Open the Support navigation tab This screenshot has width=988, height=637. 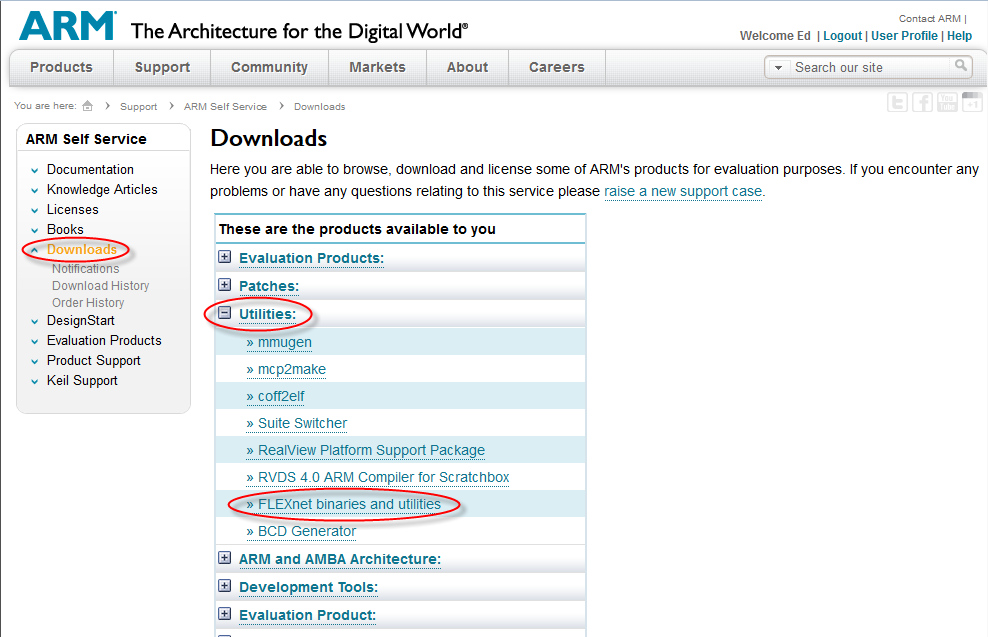162,67
